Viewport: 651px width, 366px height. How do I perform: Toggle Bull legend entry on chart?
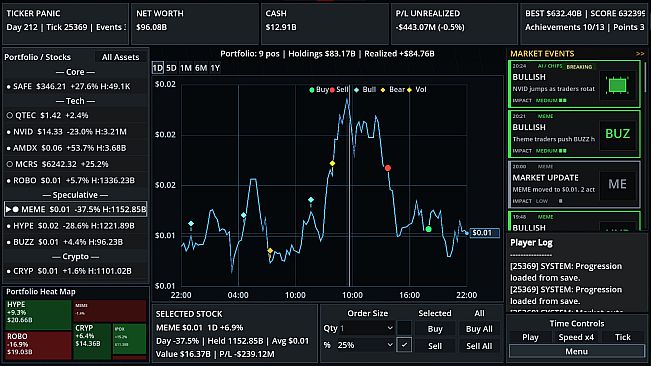coord(365,90)
